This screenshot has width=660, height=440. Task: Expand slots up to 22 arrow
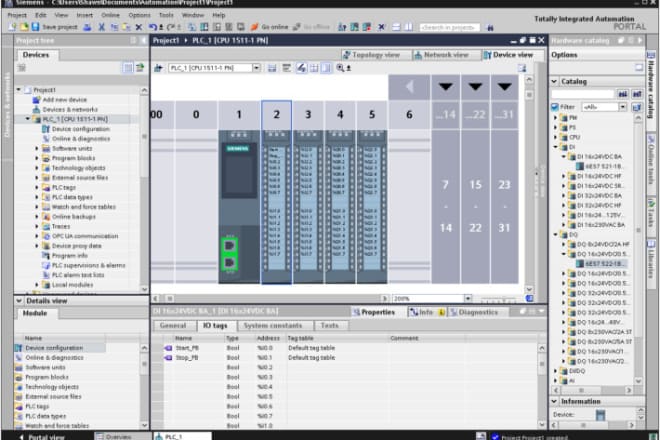pyautogui.click(x=475, y=87)
